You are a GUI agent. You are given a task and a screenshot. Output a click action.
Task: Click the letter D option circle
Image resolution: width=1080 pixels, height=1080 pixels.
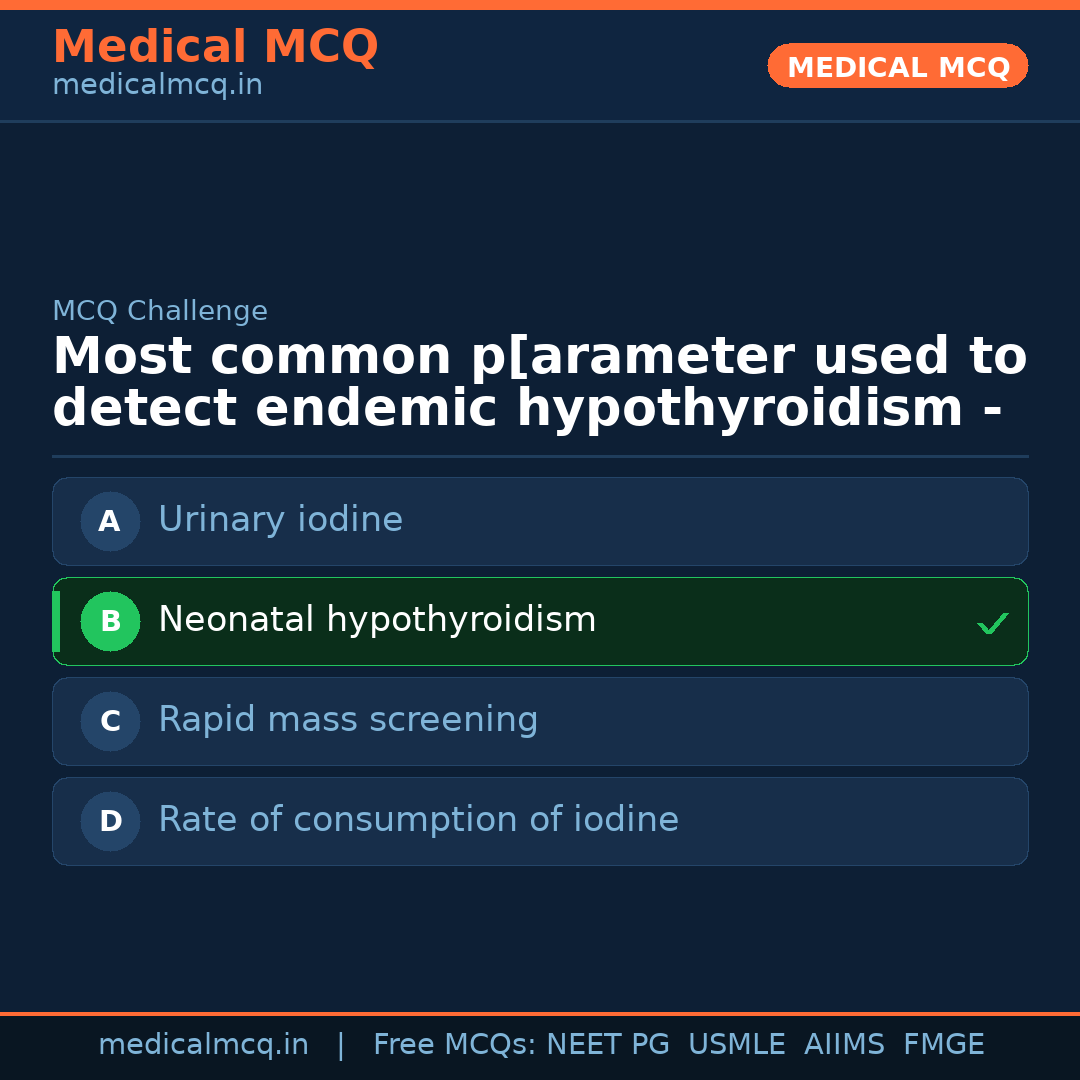click(110, 821)
